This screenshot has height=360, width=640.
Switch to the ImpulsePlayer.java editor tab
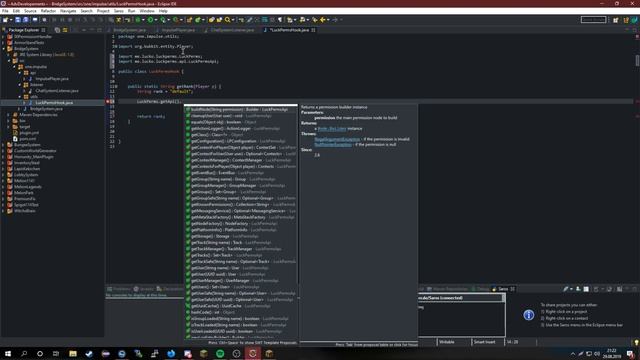tap(178, 30)
